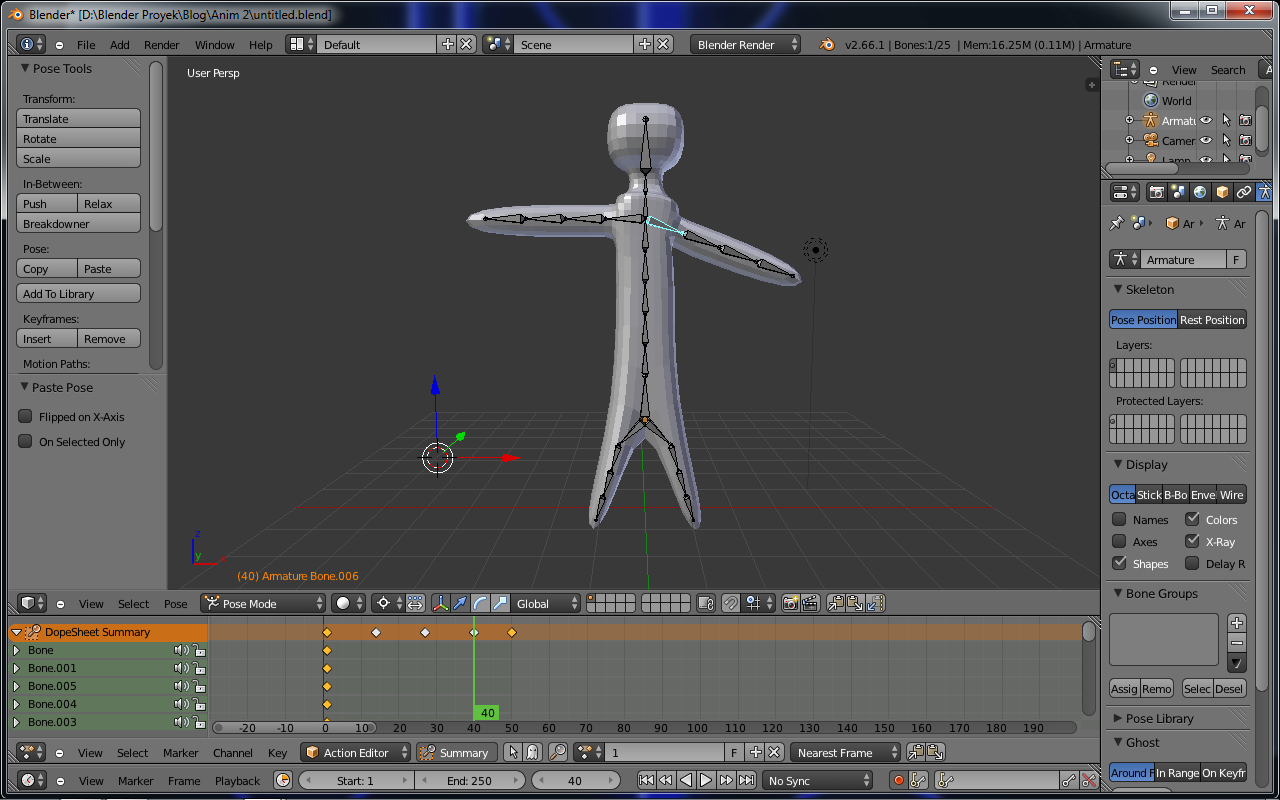Select the Armature icon in outliner
Image resolution: width=1280 pixels, height=800 pixels.
pos(1151,120)
